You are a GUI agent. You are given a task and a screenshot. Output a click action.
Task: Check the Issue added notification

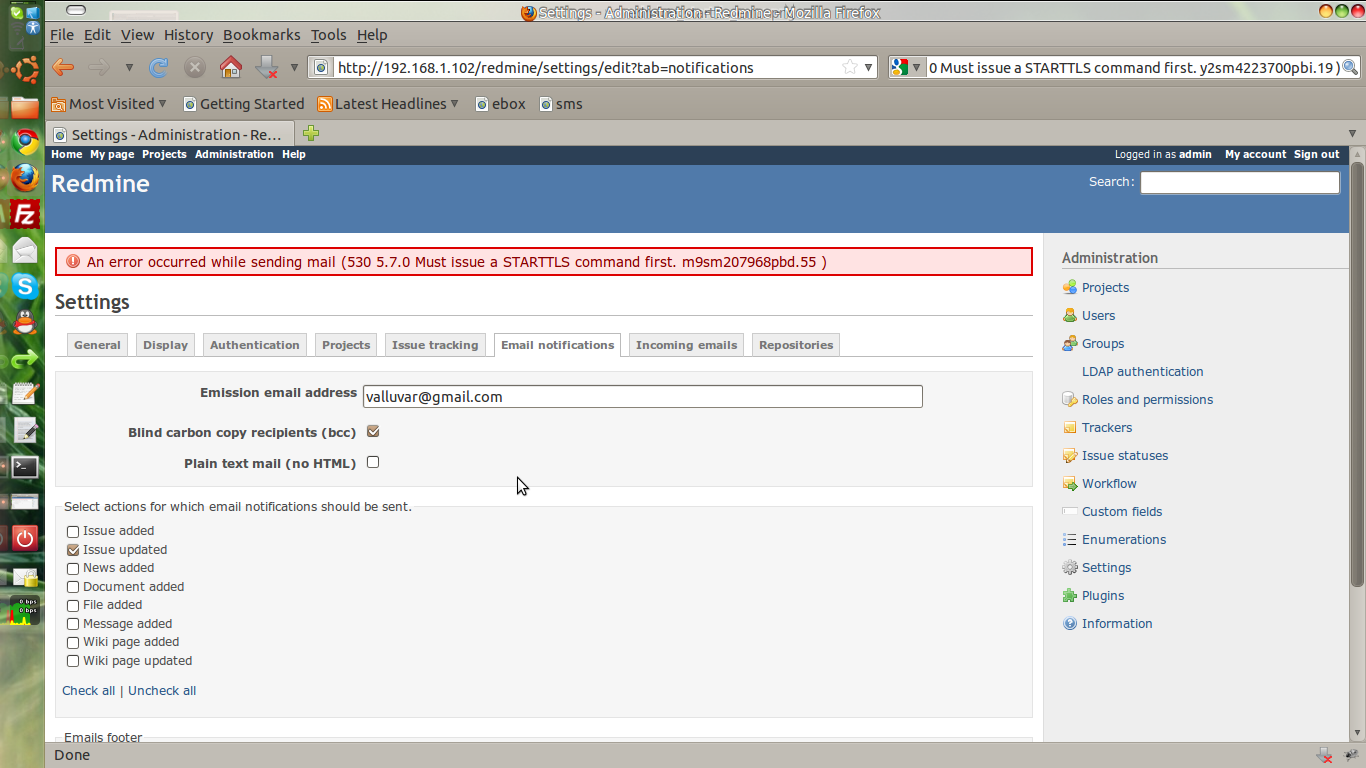point(73,532)
